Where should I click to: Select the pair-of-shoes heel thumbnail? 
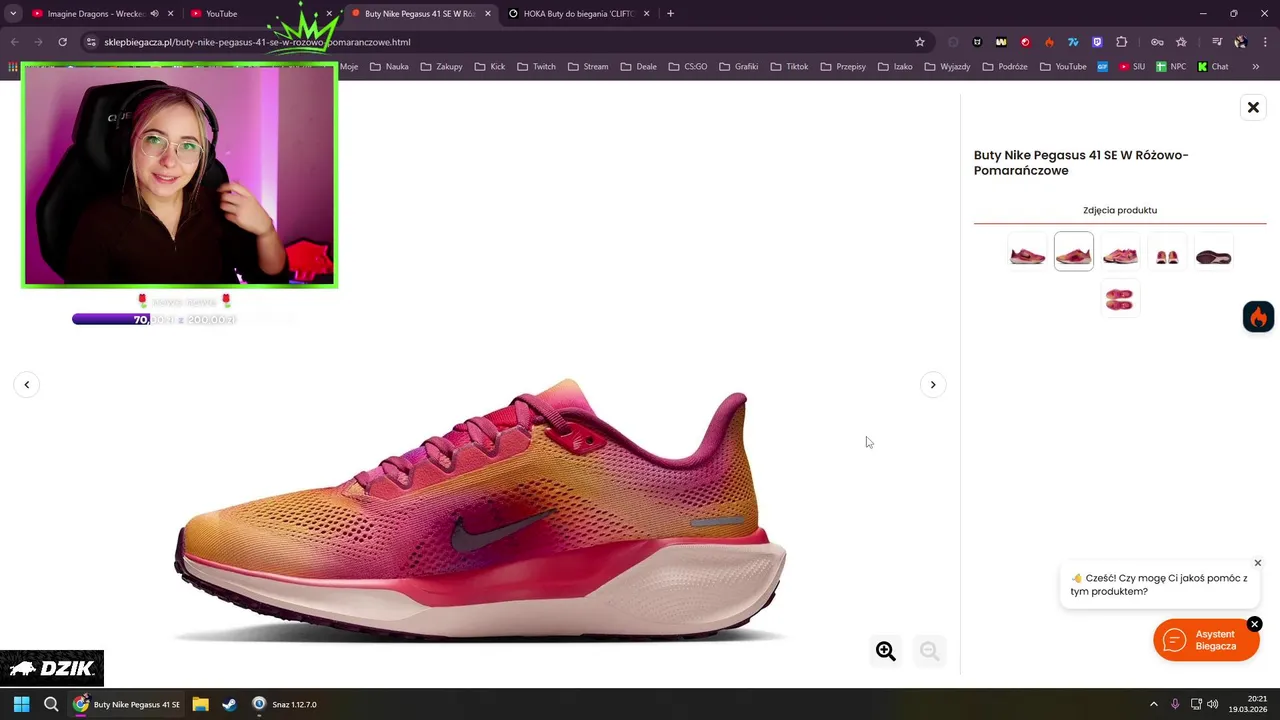click(x=1167, y=251)
